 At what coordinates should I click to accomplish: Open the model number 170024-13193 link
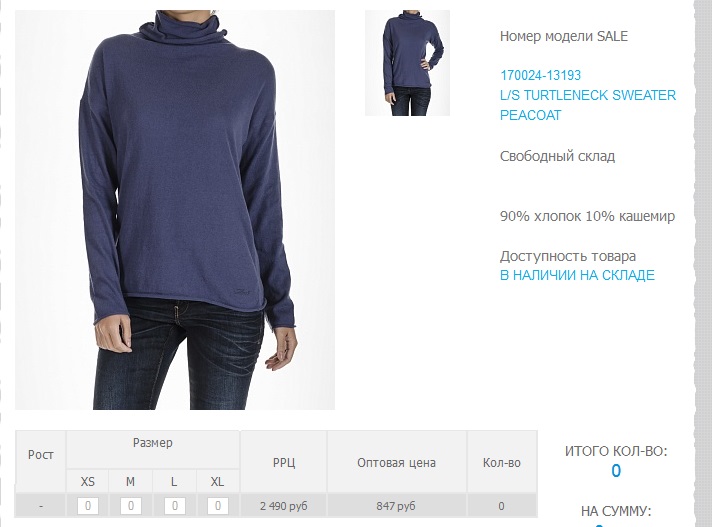click(x=540, y=75)
